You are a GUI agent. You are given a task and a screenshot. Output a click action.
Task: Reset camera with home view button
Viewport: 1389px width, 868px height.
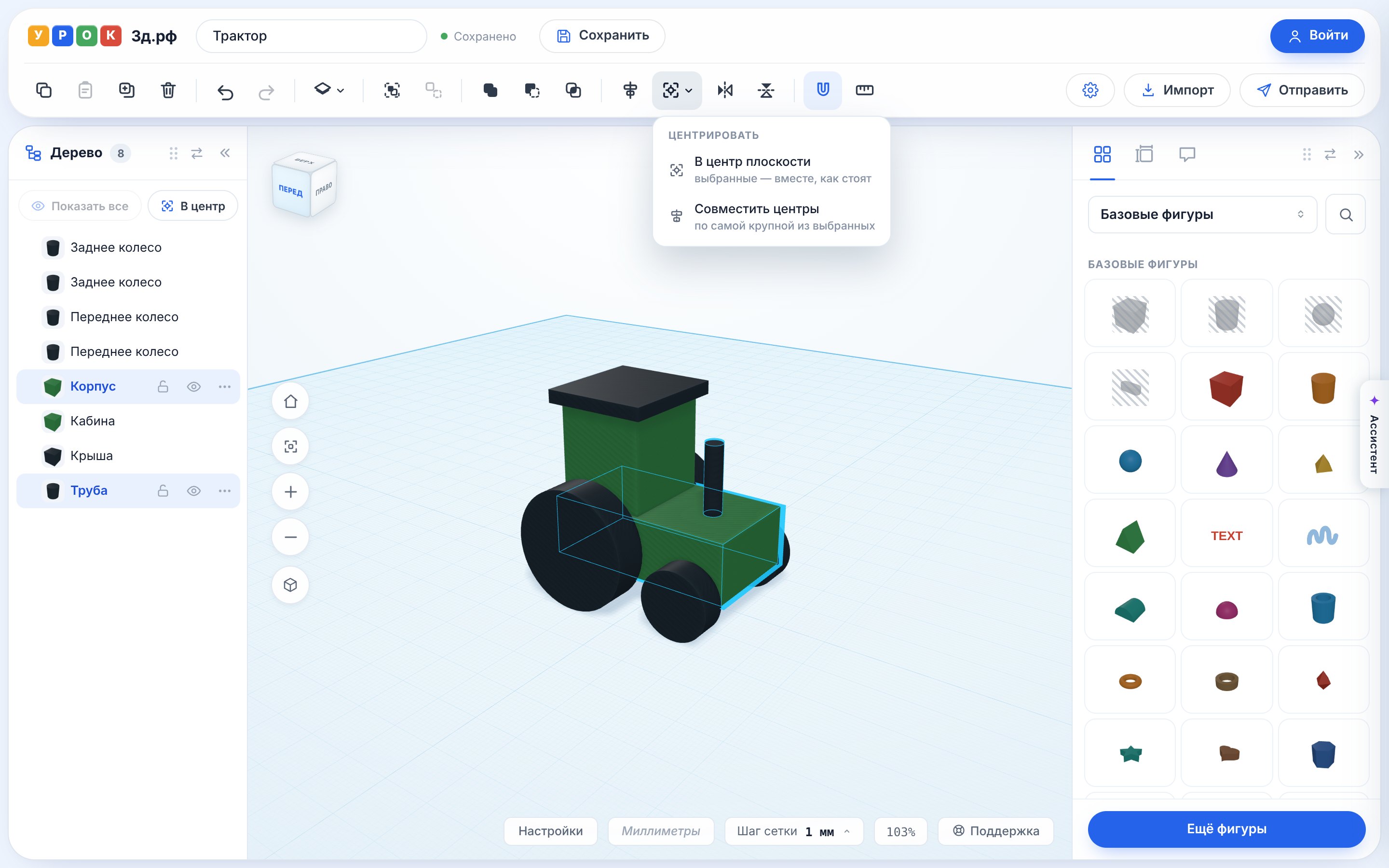point(290,401)
